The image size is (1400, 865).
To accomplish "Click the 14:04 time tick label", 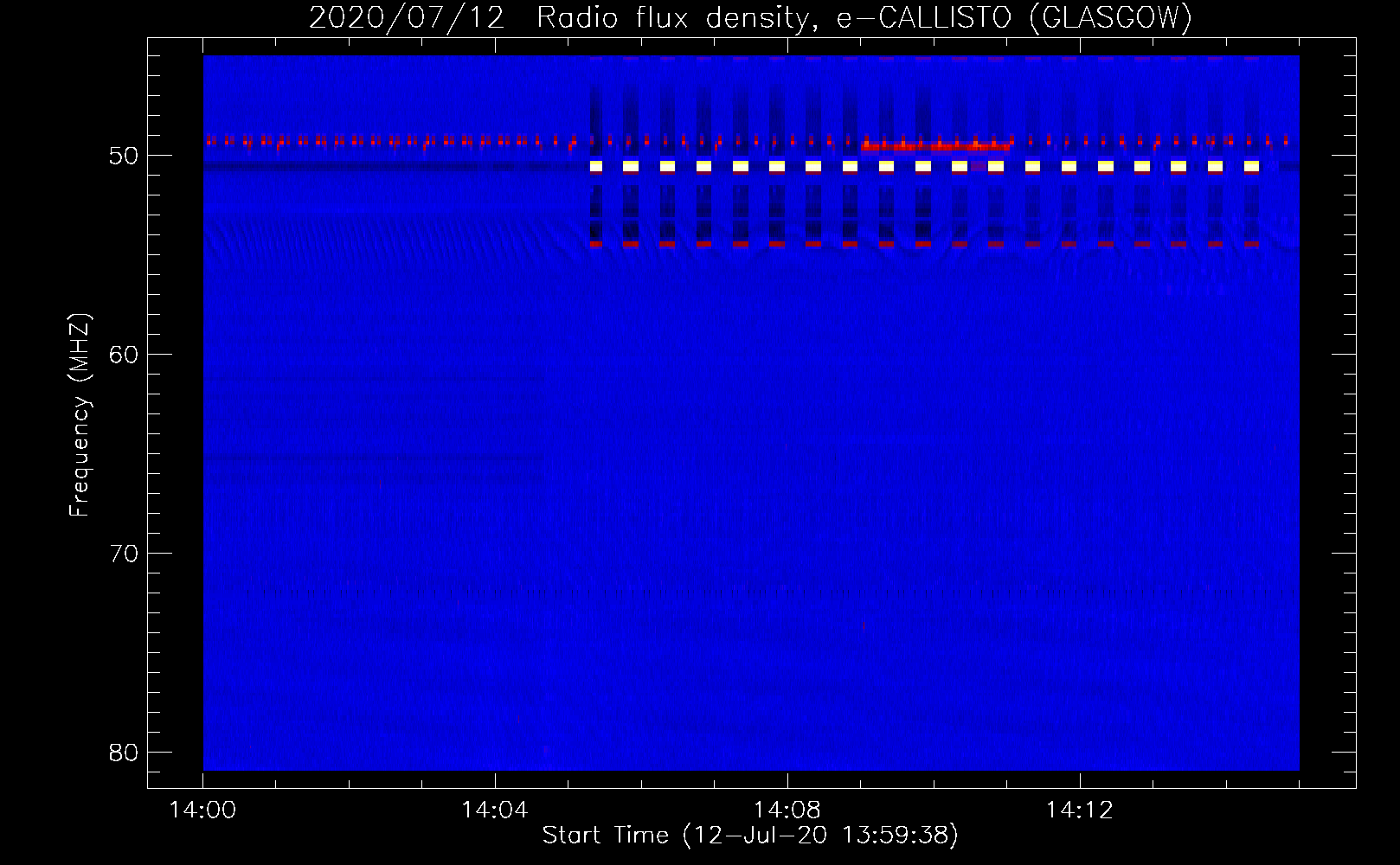I will click(495, 811).
